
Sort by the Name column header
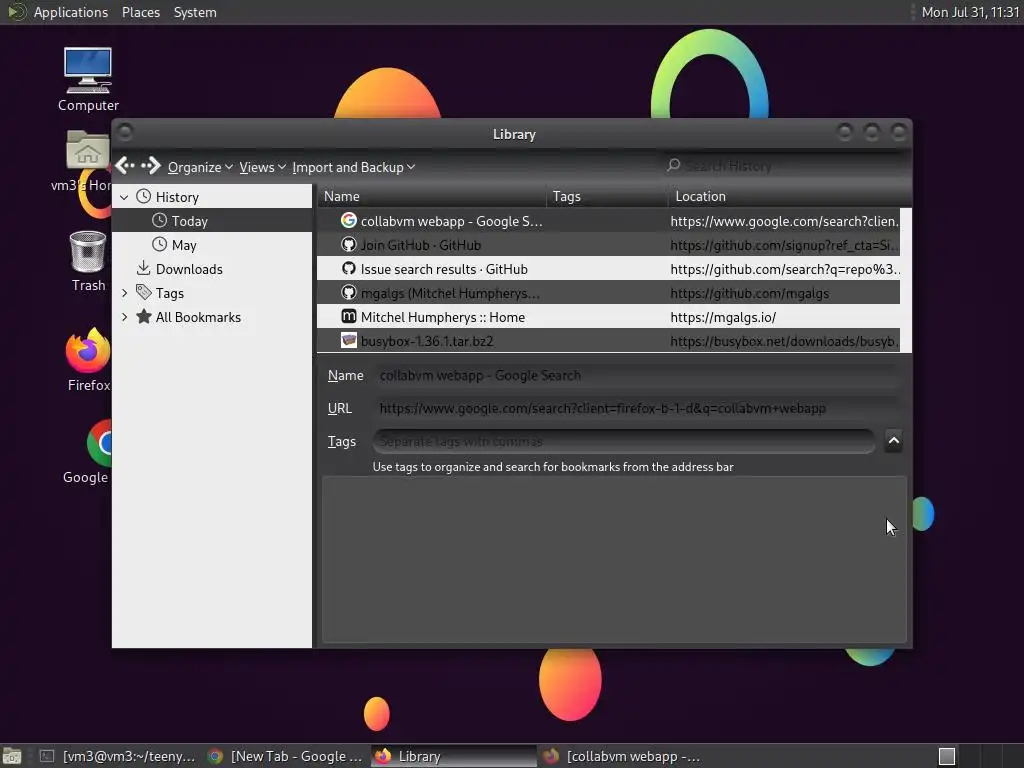coord(432,196)
